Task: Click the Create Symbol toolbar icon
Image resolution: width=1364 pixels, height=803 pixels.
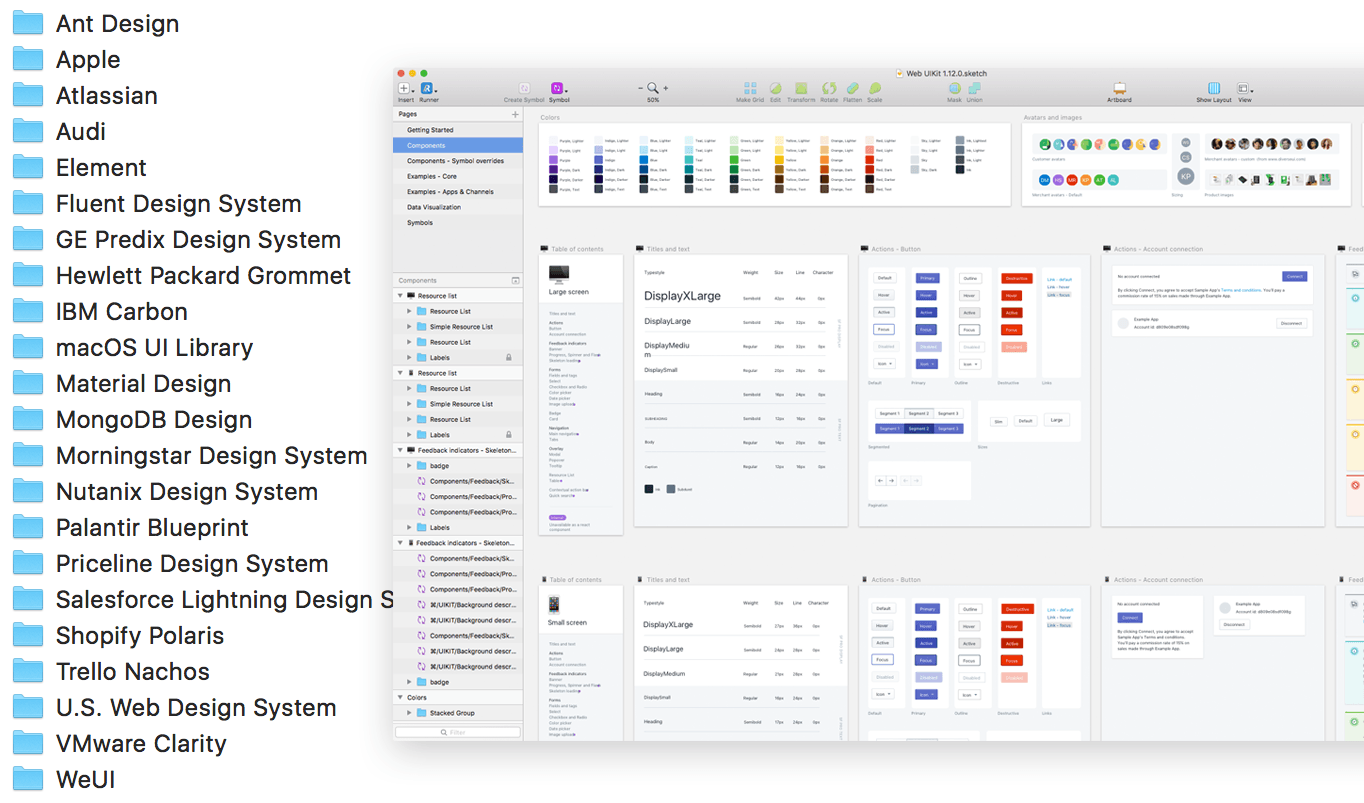Action: tap(524, 89)
